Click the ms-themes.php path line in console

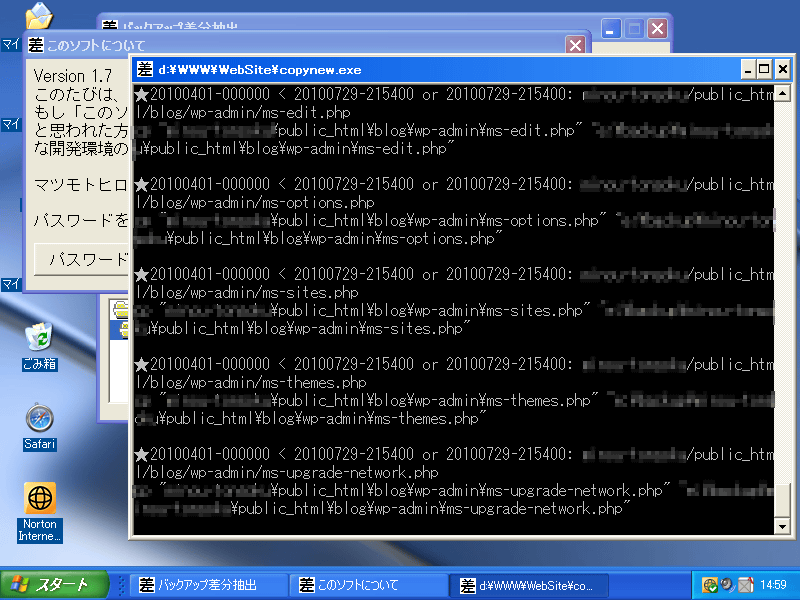point(251,382)
